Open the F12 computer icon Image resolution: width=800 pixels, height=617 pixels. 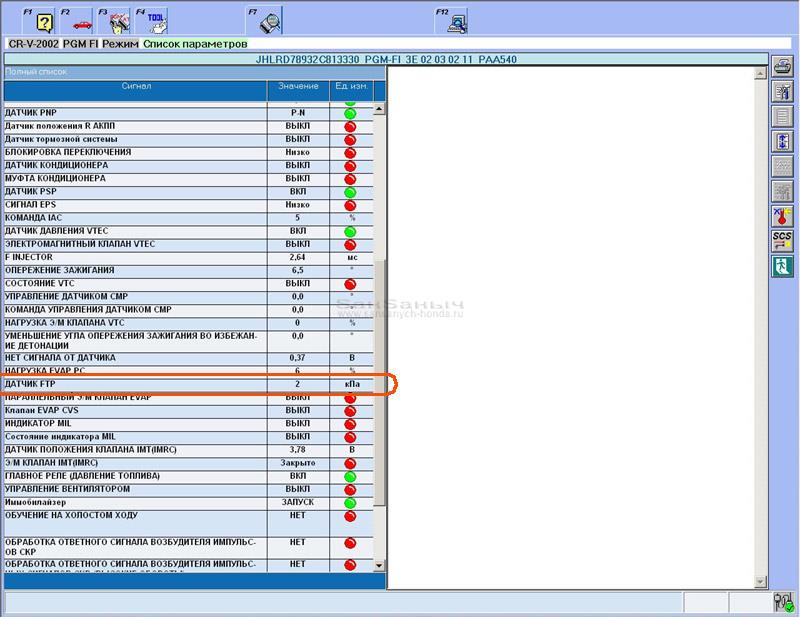[x=457, y=20]
